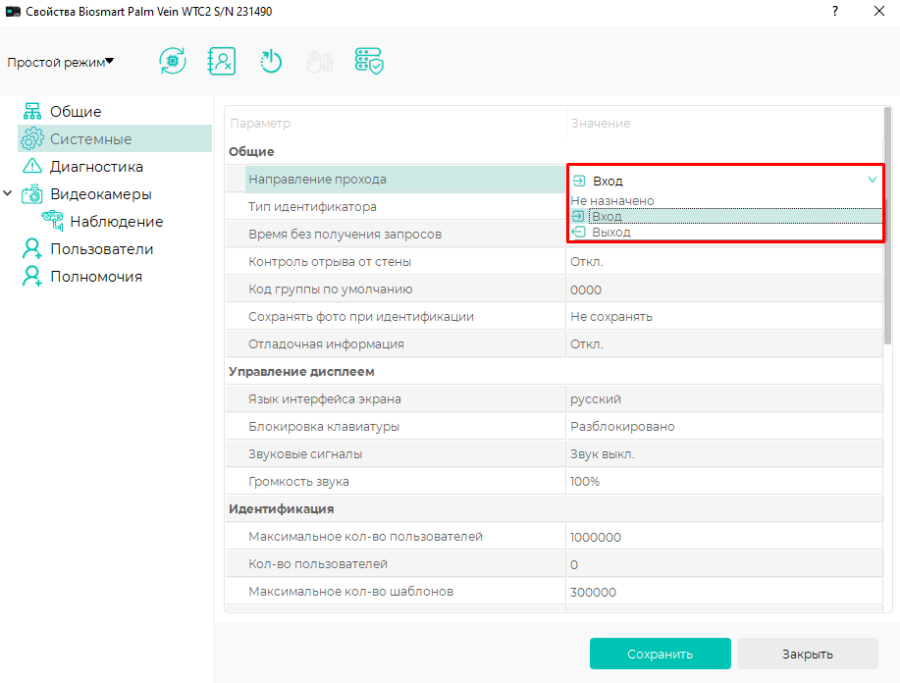This screenshot has height=683, width=900.
Task: Select the Направление прохода parameter row
Action: 395,179
